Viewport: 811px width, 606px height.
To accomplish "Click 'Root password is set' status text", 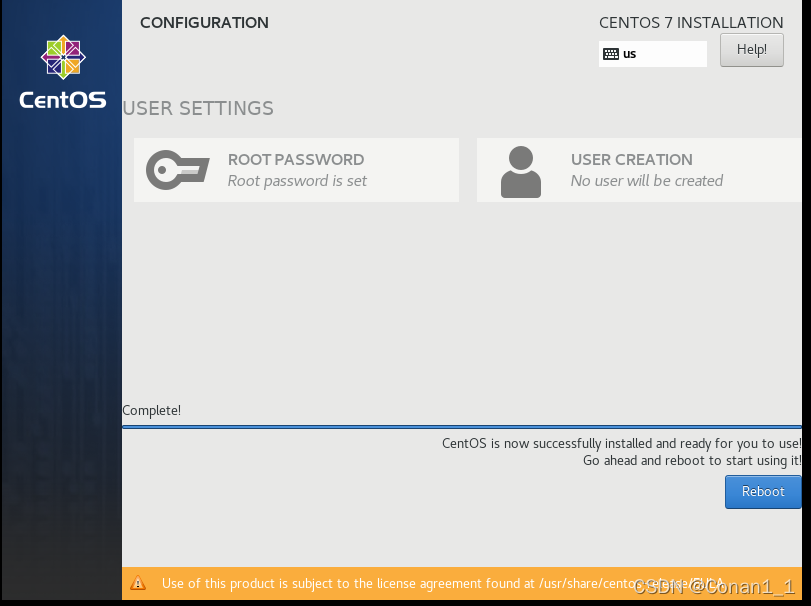I will click(297, 181).
